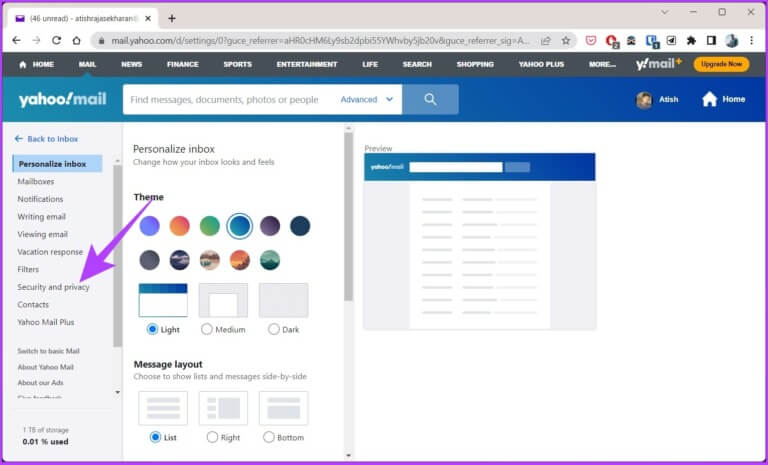Screen dimensions: 768x465
Task: Bookmark this page with the star icon
Action: (566, 41)
